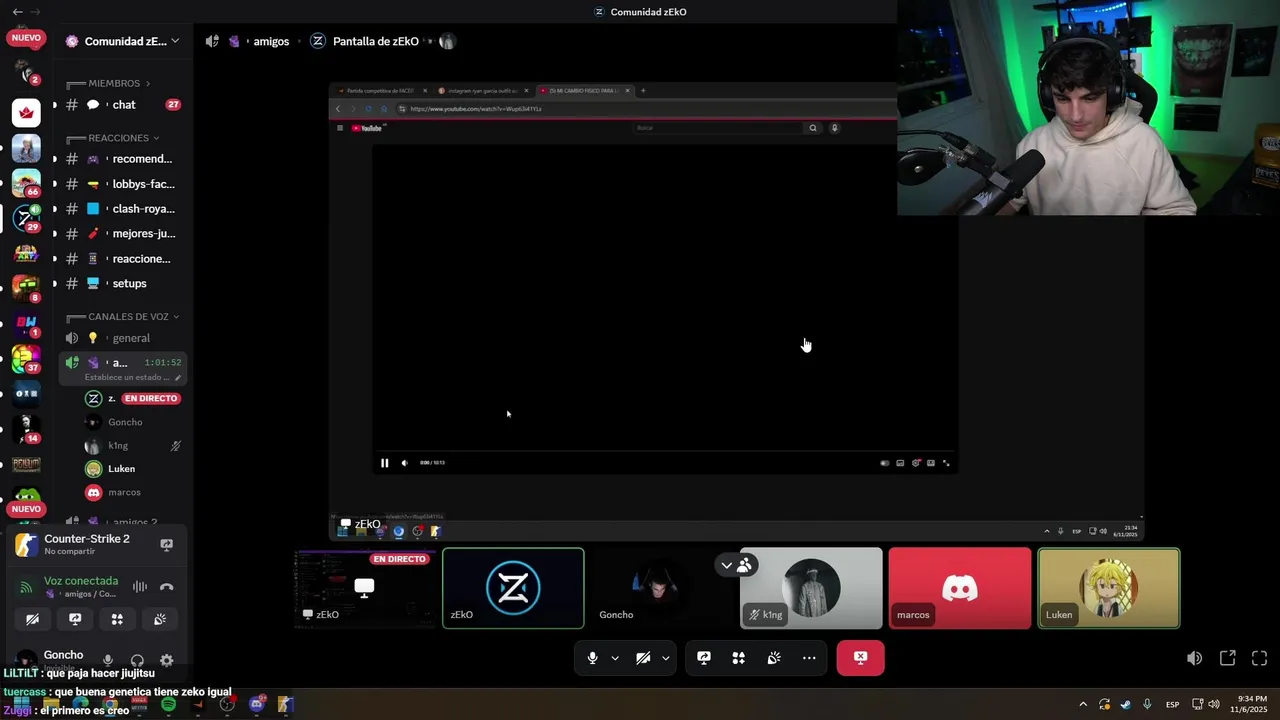1280x720 pixels.
Task: Join the general voice channel
Action: point(123,338)
